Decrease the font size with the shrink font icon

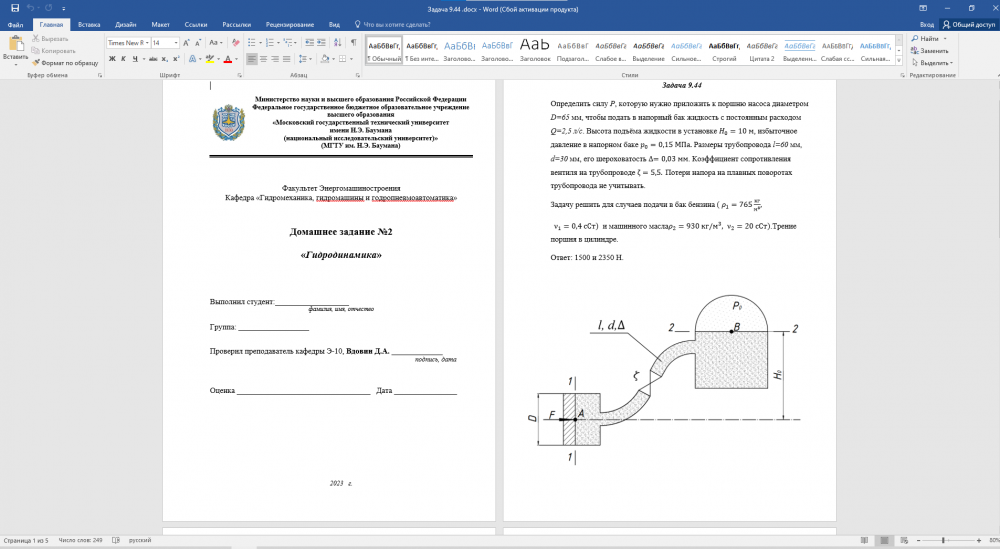[x=198, y=43]
